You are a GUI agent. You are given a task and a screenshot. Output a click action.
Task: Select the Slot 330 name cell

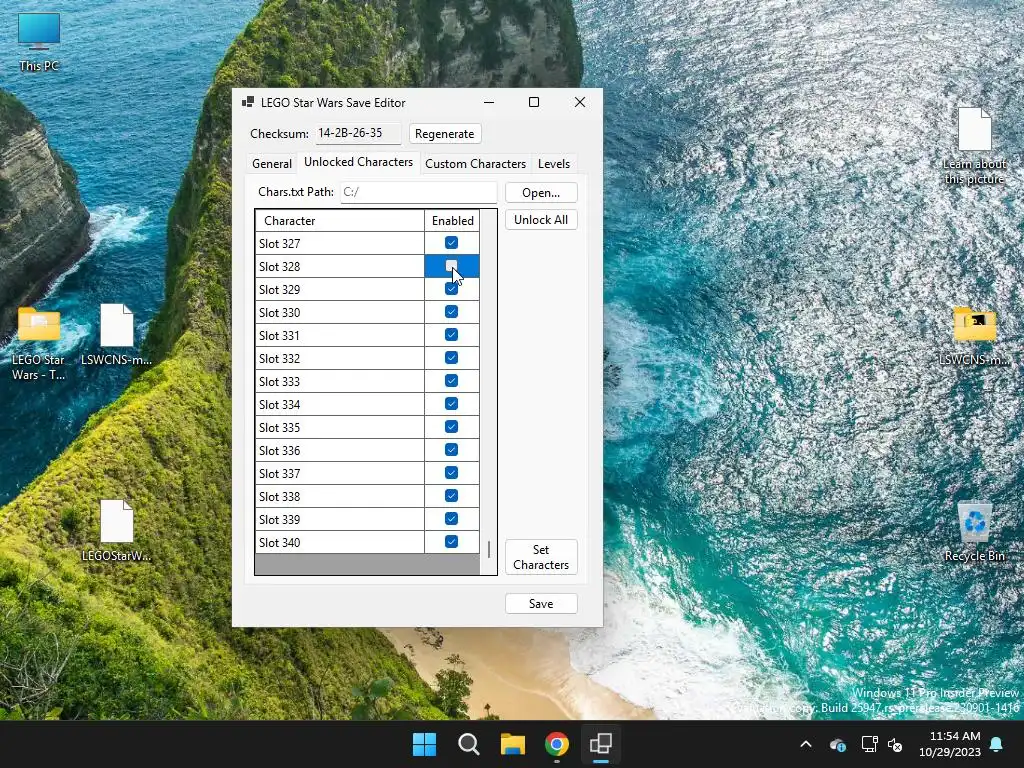340,312
